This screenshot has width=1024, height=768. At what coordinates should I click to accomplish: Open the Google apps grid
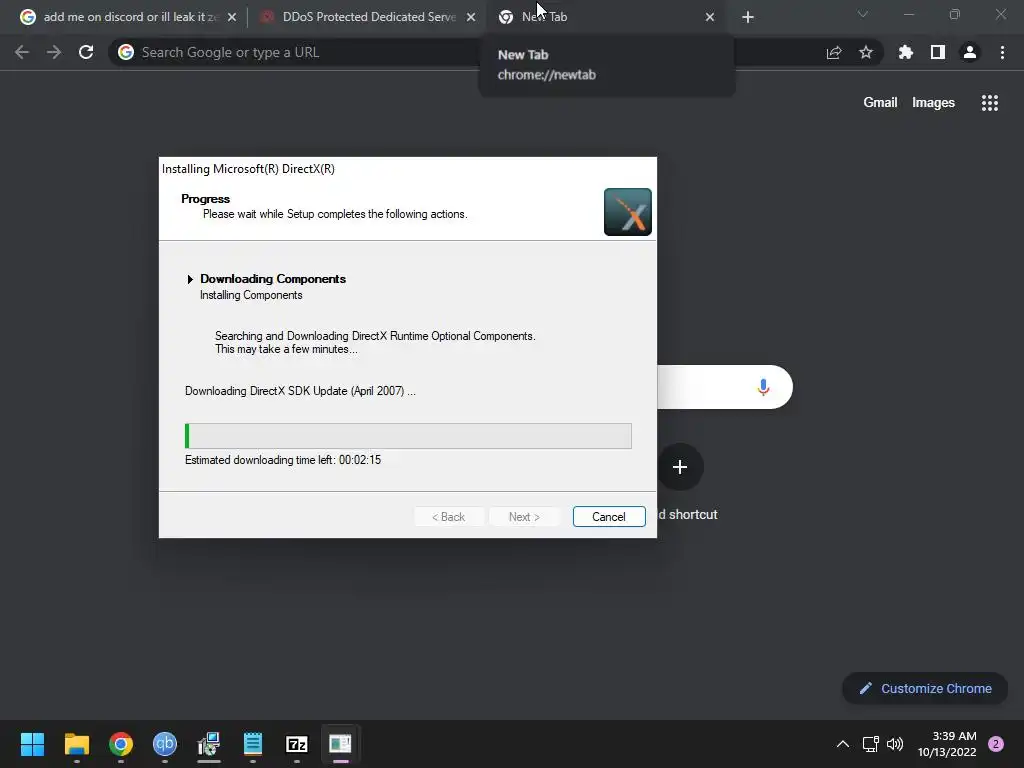tap(990, 103)
